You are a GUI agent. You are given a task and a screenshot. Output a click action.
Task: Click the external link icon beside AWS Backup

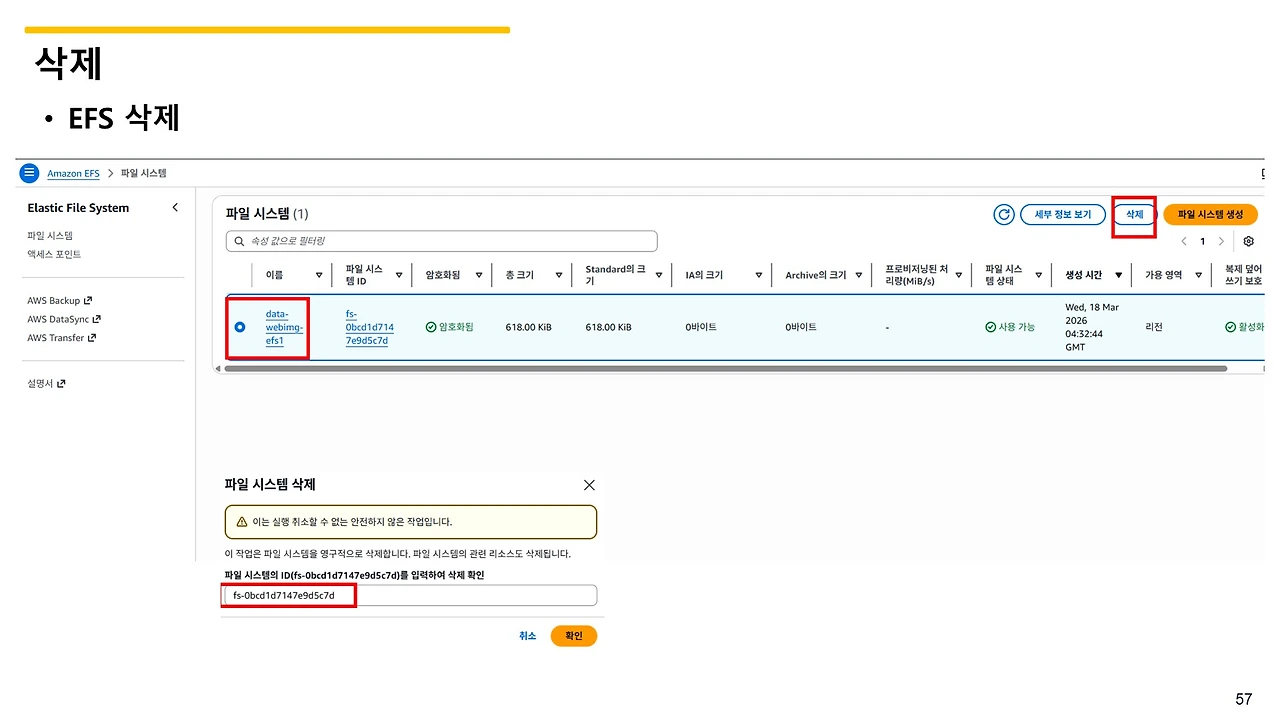coord(88,300)
